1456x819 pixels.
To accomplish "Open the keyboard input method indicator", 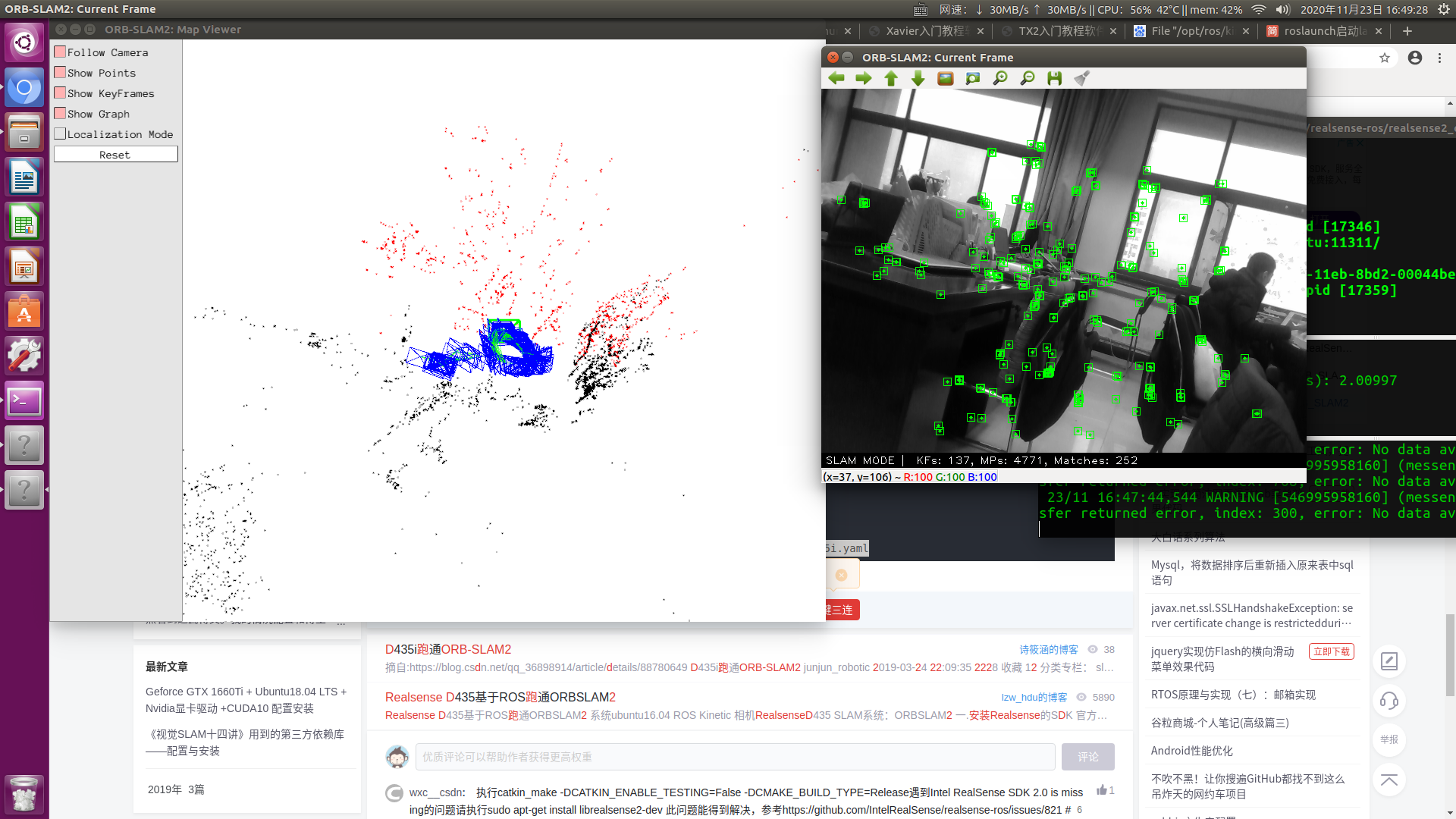I will pos(921,9).
